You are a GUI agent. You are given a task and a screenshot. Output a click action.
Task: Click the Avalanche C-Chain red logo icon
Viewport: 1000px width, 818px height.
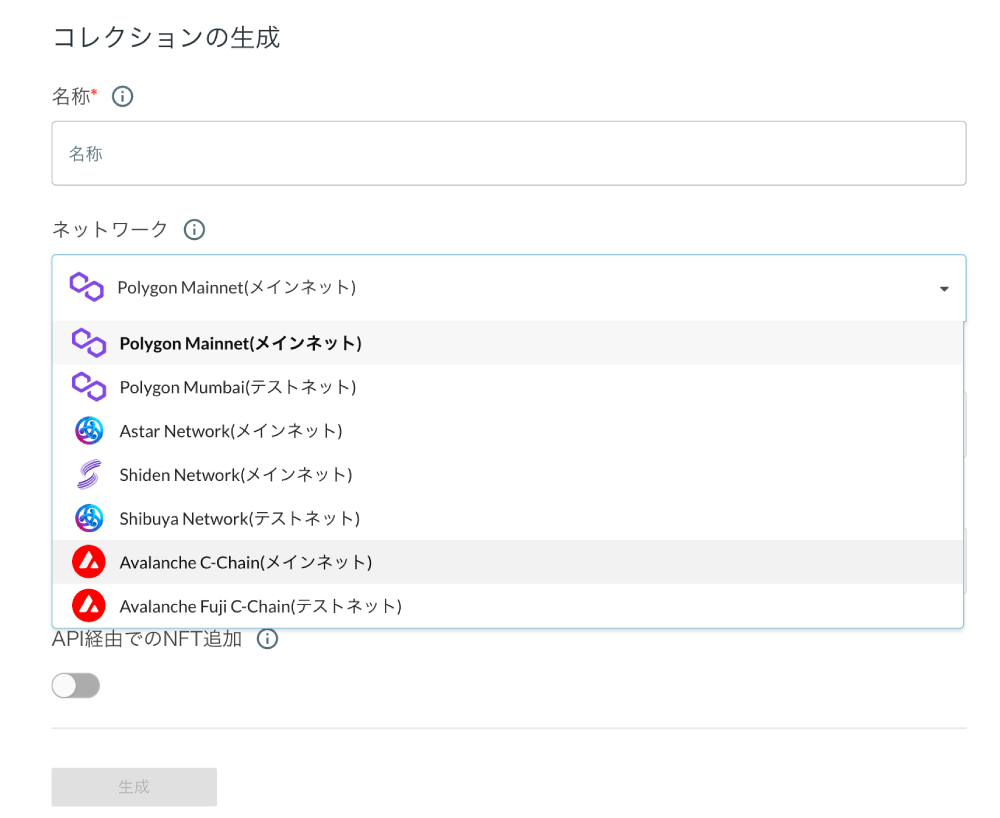[89, 562]
